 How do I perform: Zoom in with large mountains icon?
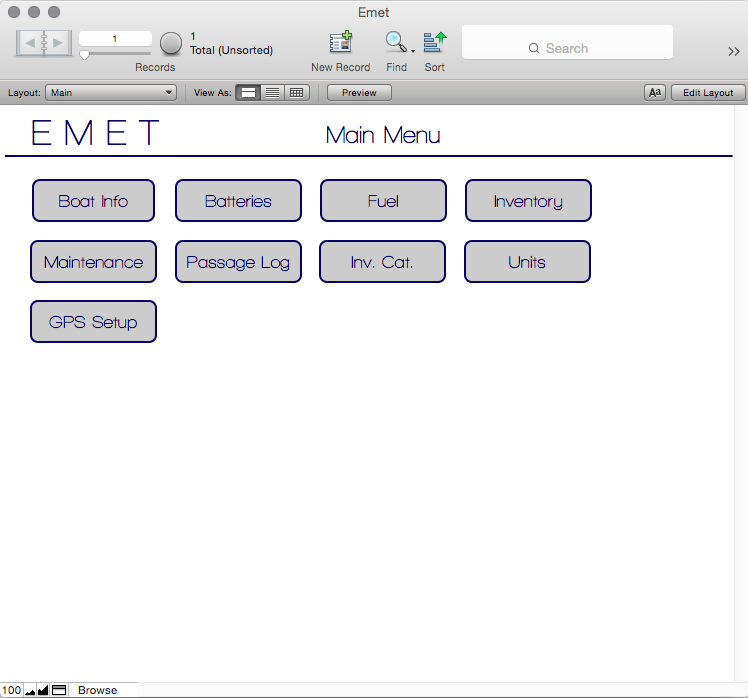pyautogui.click(x=43, y=690)
